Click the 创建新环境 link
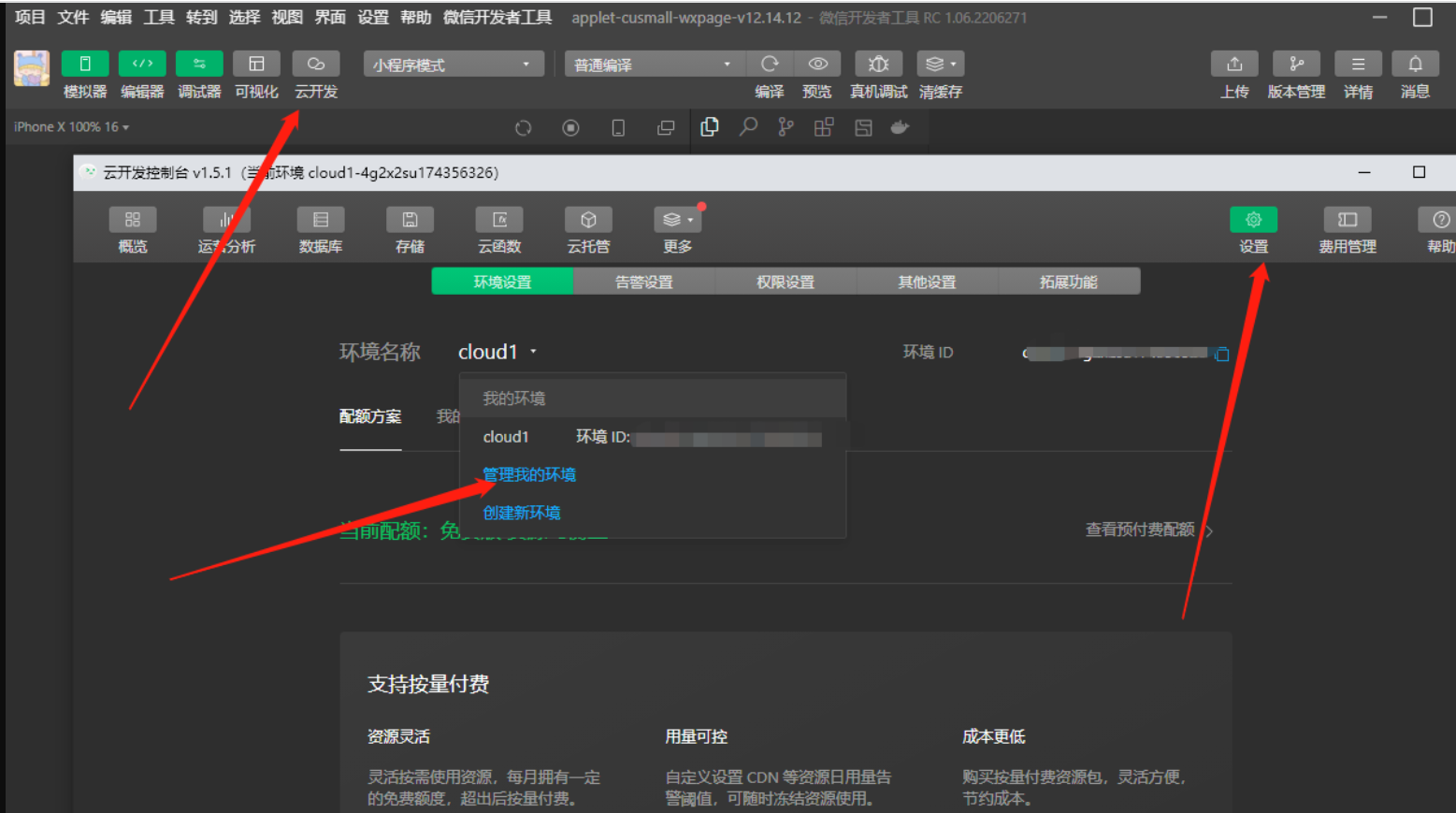Screen dimensions: 1456x813 click(522, 513)
